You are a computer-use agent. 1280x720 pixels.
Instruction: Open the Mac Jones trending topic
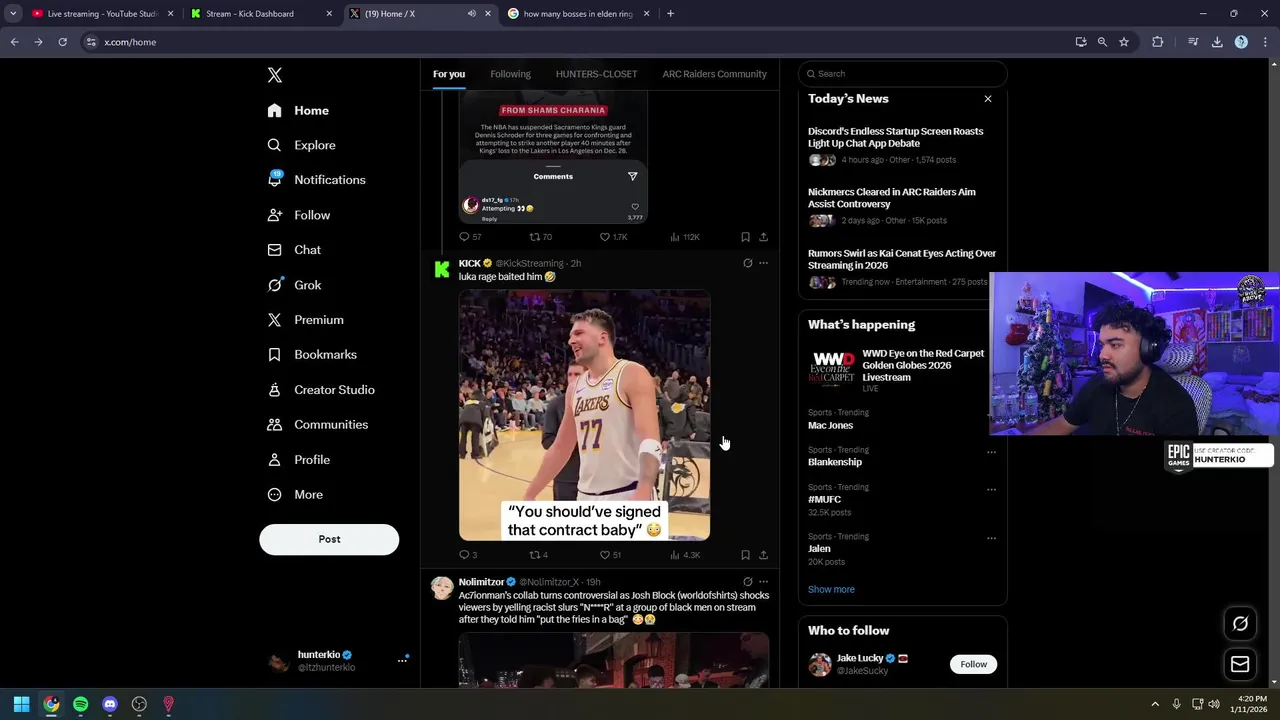pos(830,425)
